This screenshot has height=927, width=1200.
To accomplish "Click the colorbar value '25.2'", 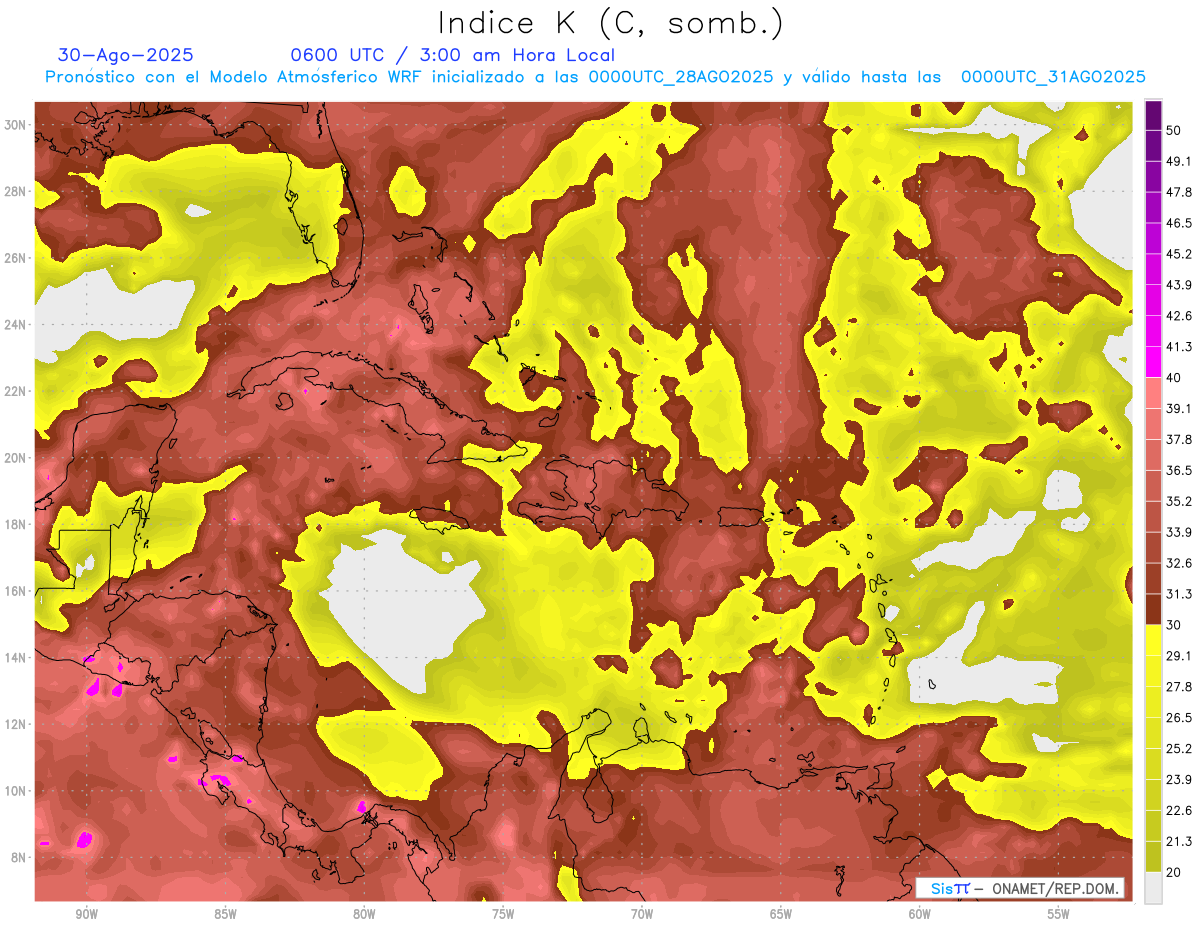I will pyautogui.click(x=1178, y=750).
